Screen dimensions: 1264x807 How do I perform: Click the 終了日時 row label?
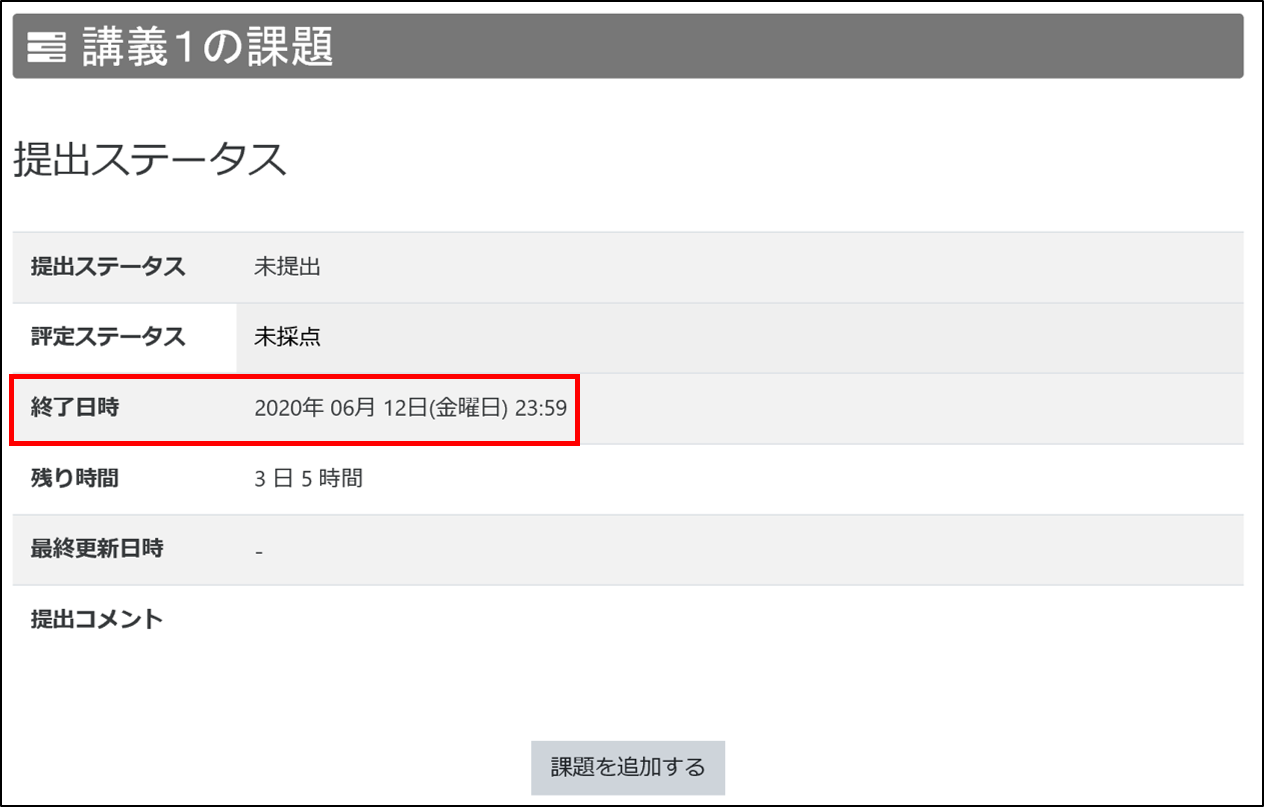pos(75,407)
